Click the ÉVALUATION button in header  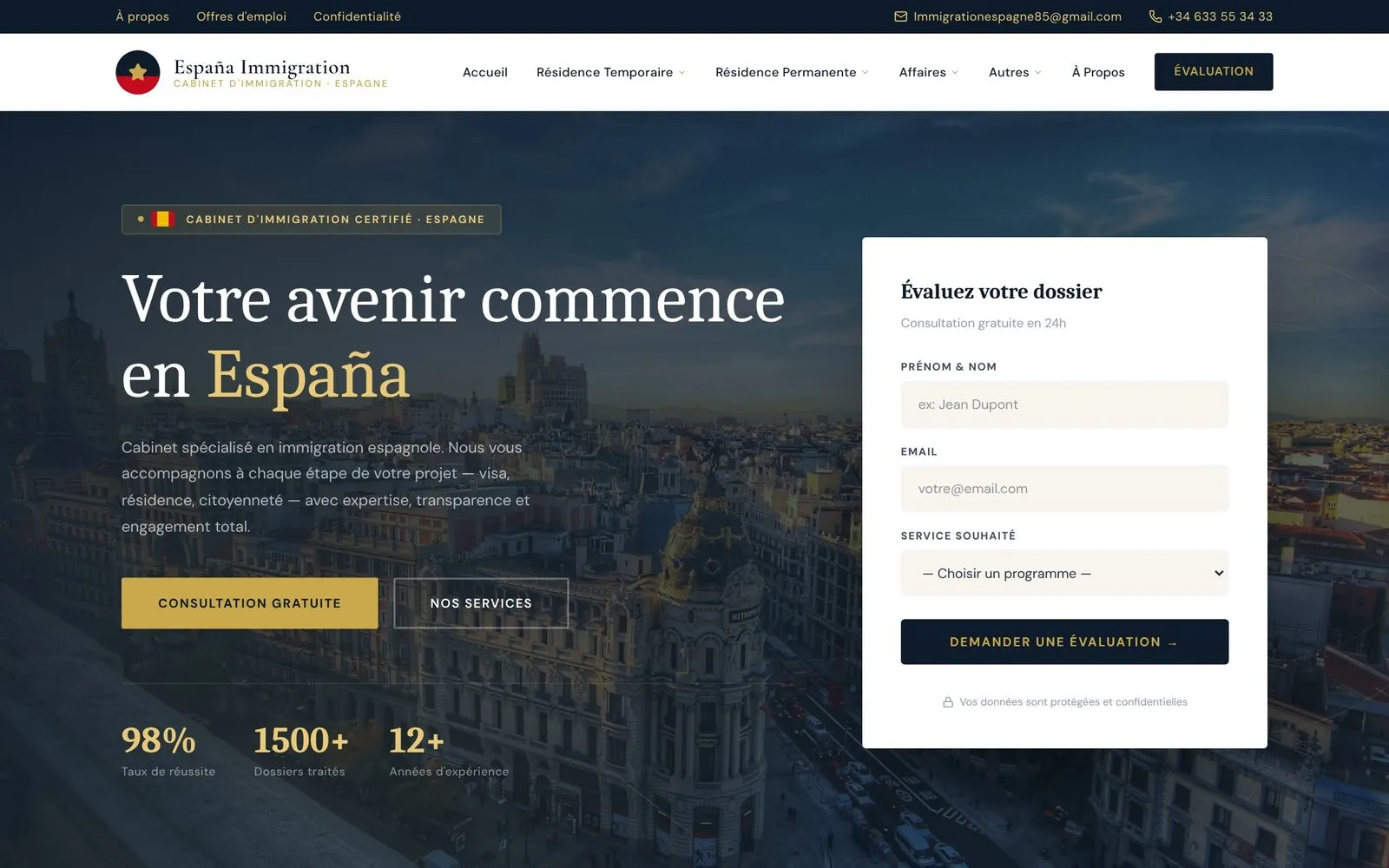(x=1214, y=71)
